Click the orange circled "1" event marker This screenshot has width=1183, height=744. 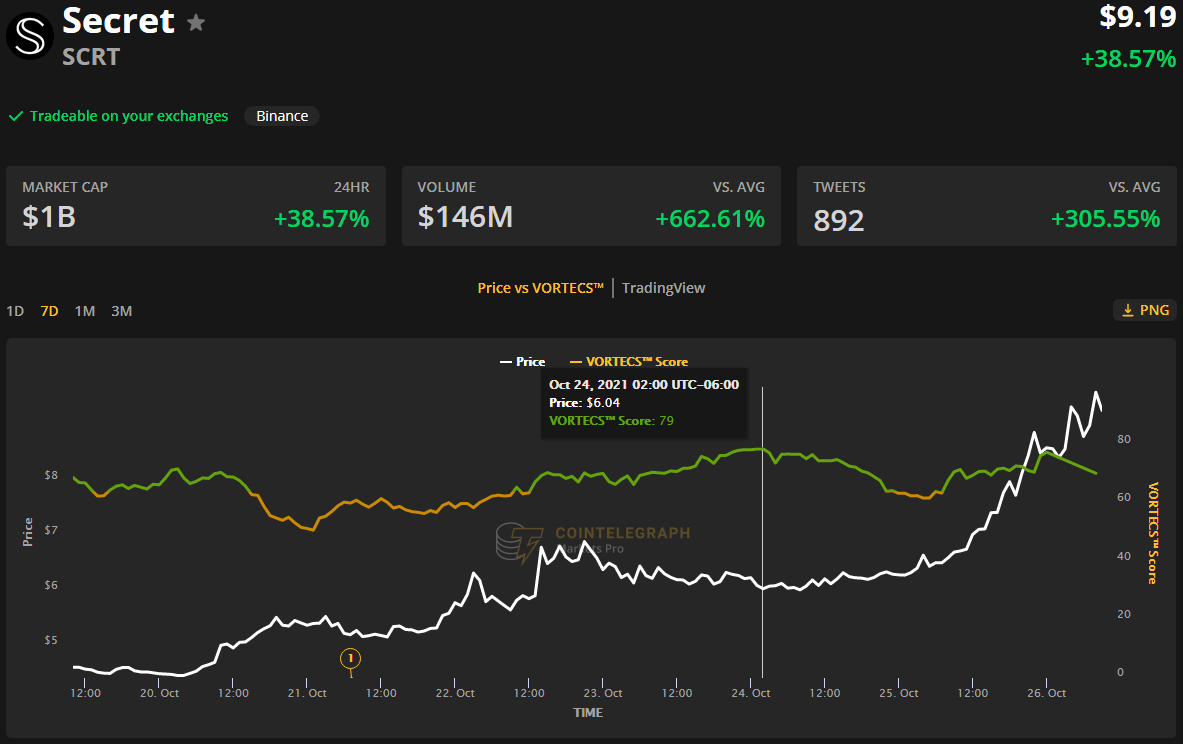350,659
